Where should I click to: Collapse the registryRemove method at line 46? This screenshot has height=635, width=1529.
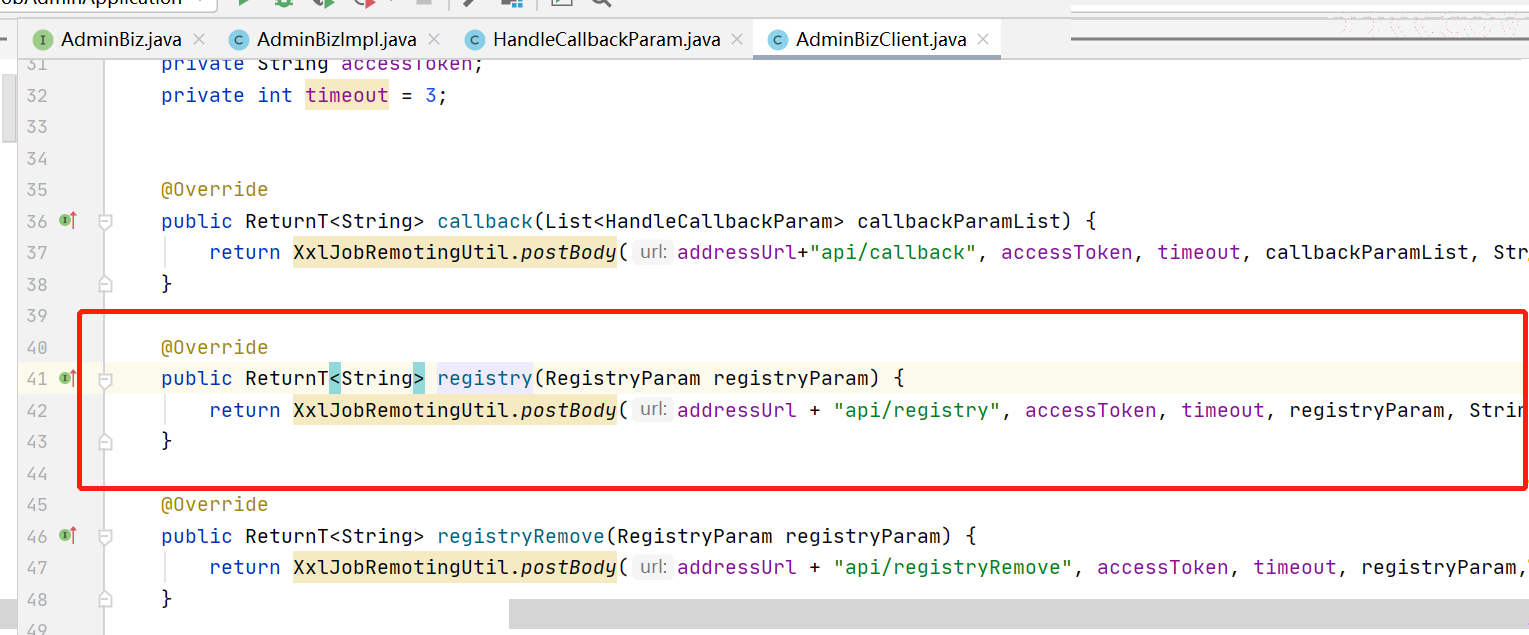click(105, 536)
